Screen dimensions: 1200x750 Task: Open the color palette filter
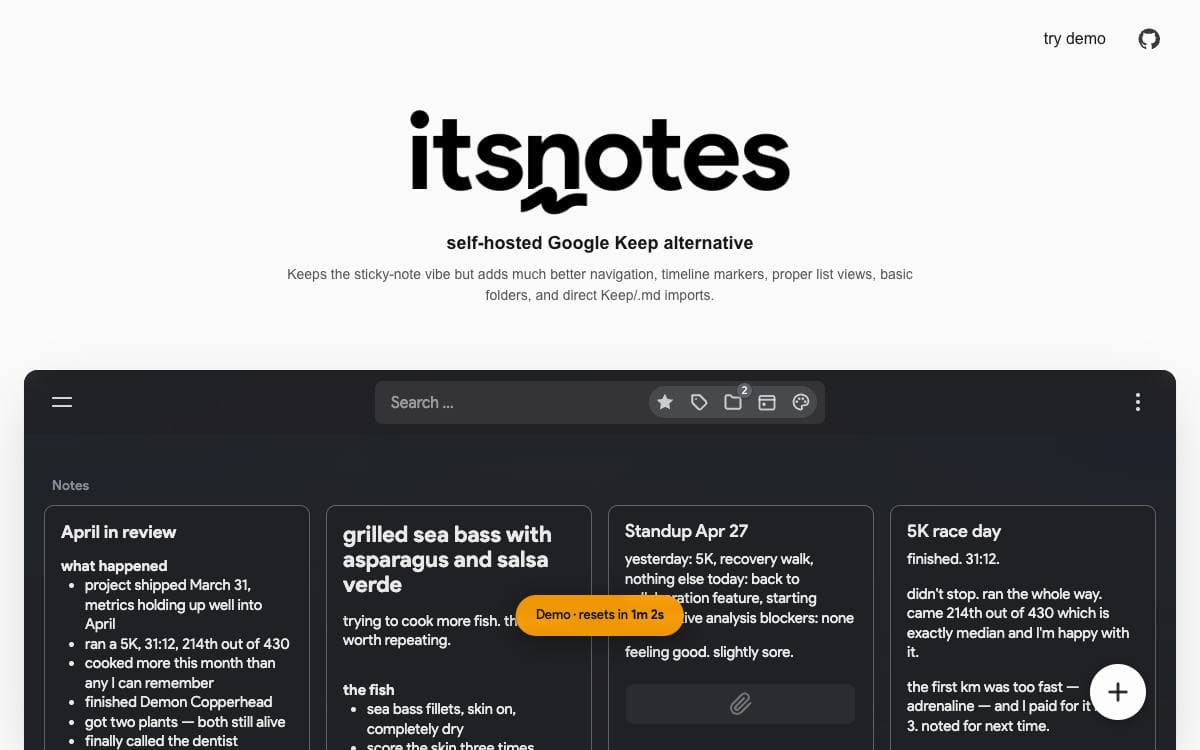coord(800,402)
